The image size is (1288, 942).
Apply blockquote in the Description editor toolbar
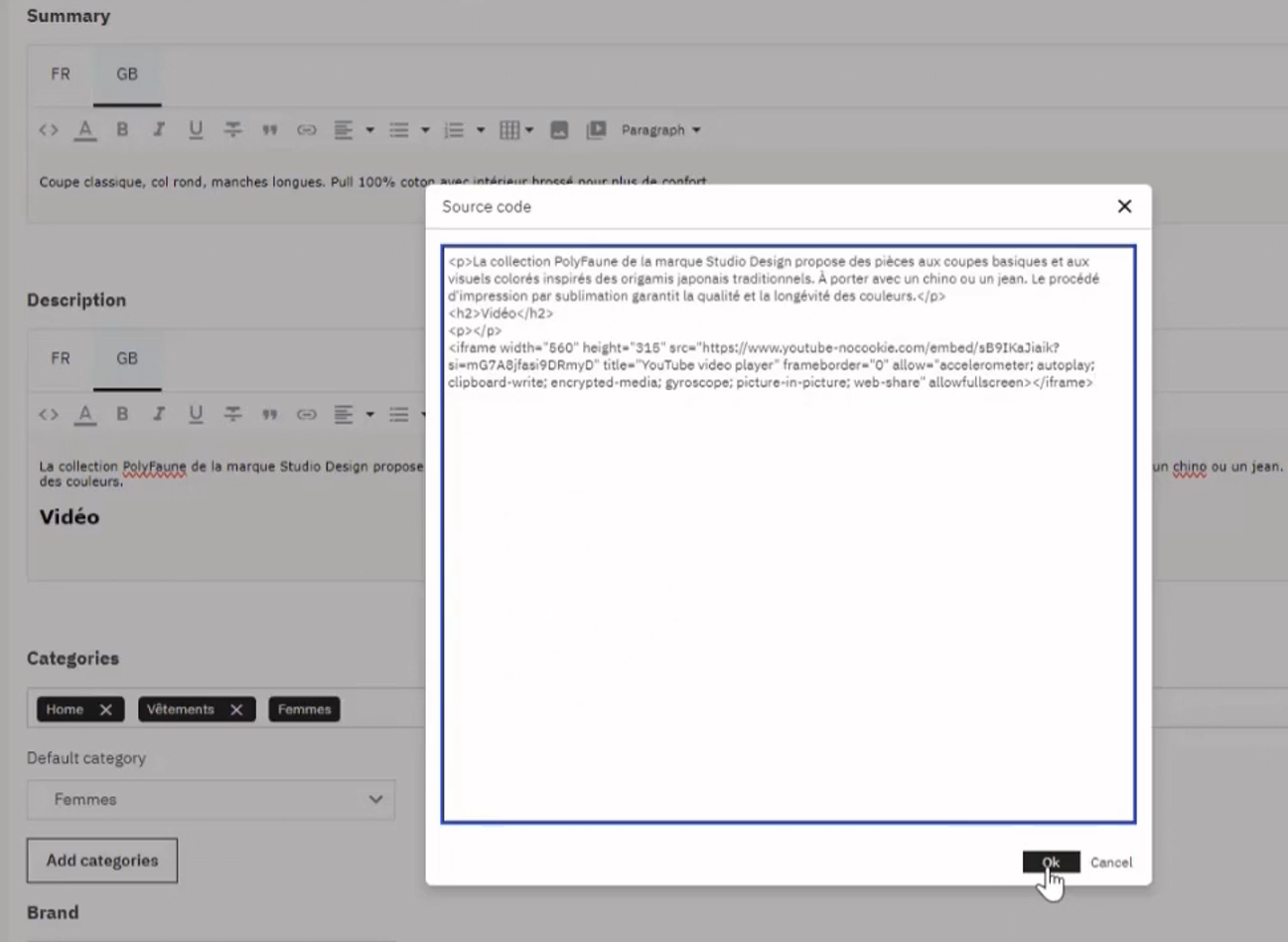coord(269,414)
